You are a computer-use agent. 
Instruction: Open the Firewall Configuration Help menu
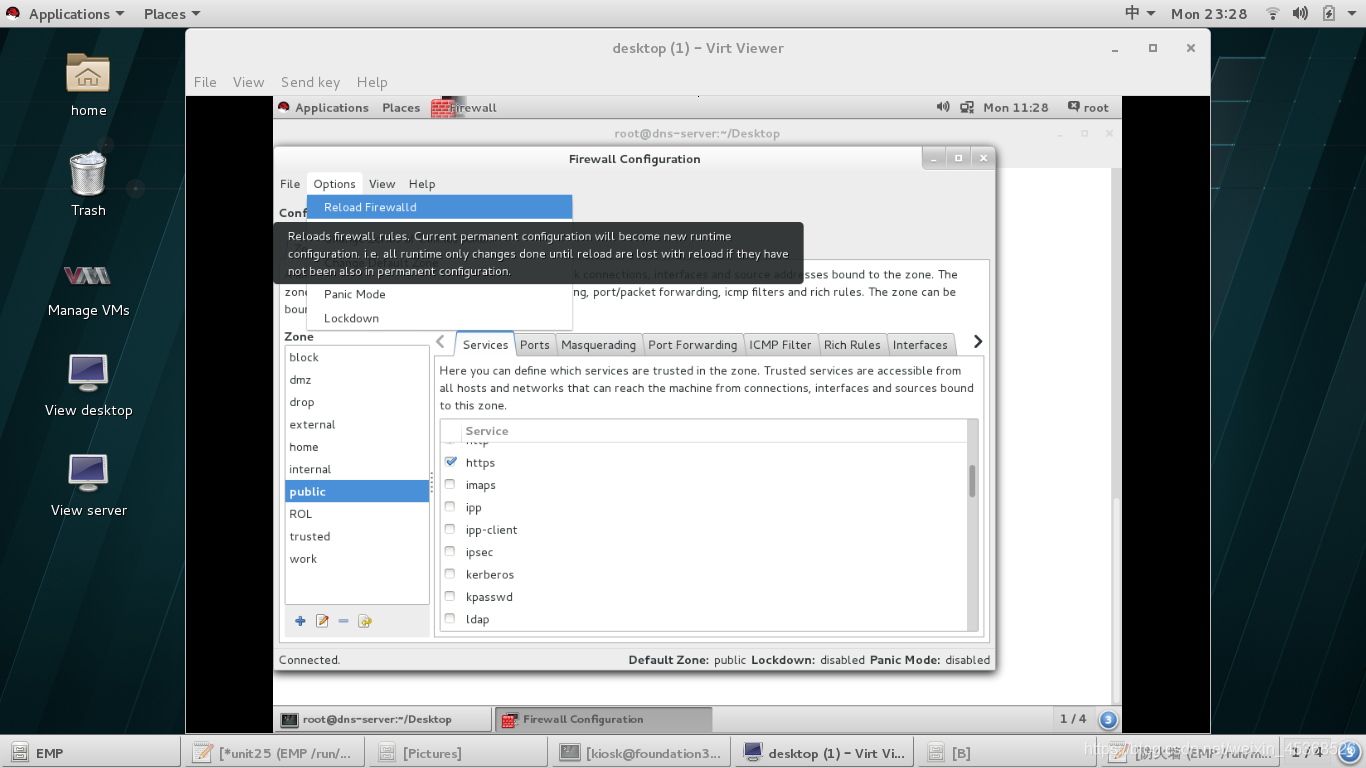coord(422,184)
